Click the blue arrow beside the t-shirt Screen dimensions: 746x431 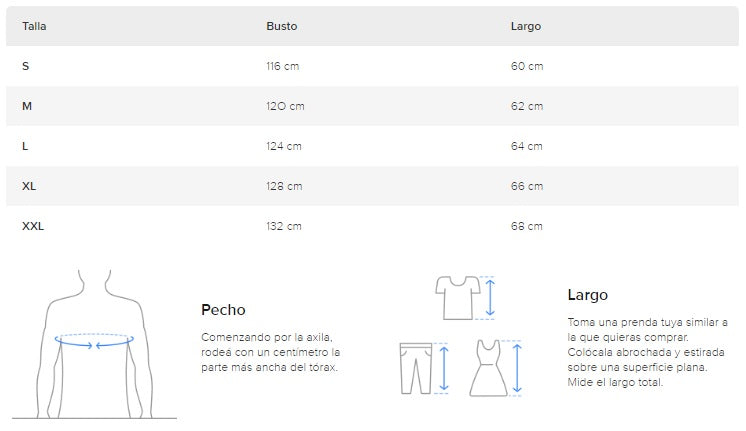[490, 297]
